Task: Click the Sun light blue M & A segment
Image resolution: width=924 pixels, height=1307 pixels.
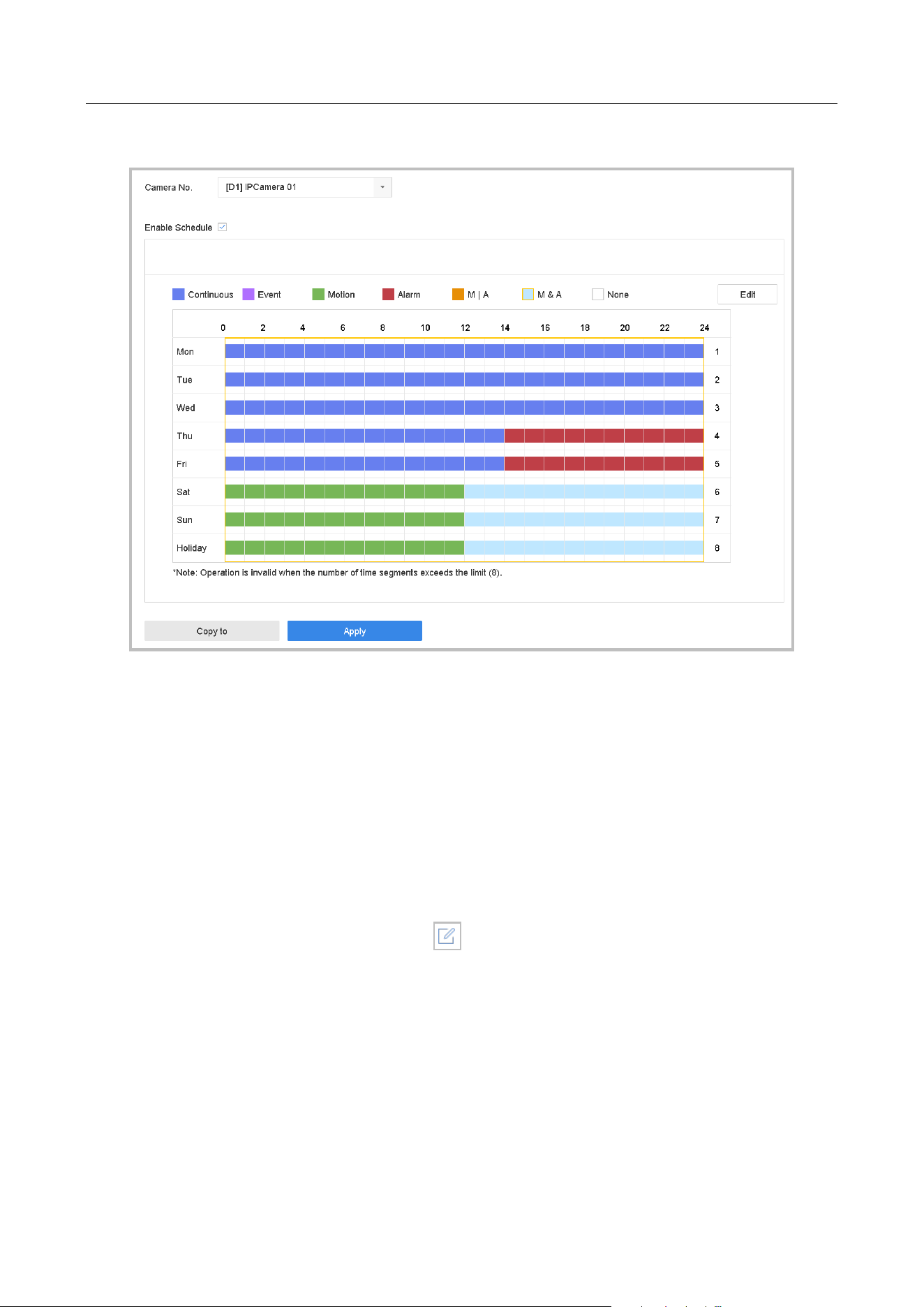Action: [x=583, y=519]
